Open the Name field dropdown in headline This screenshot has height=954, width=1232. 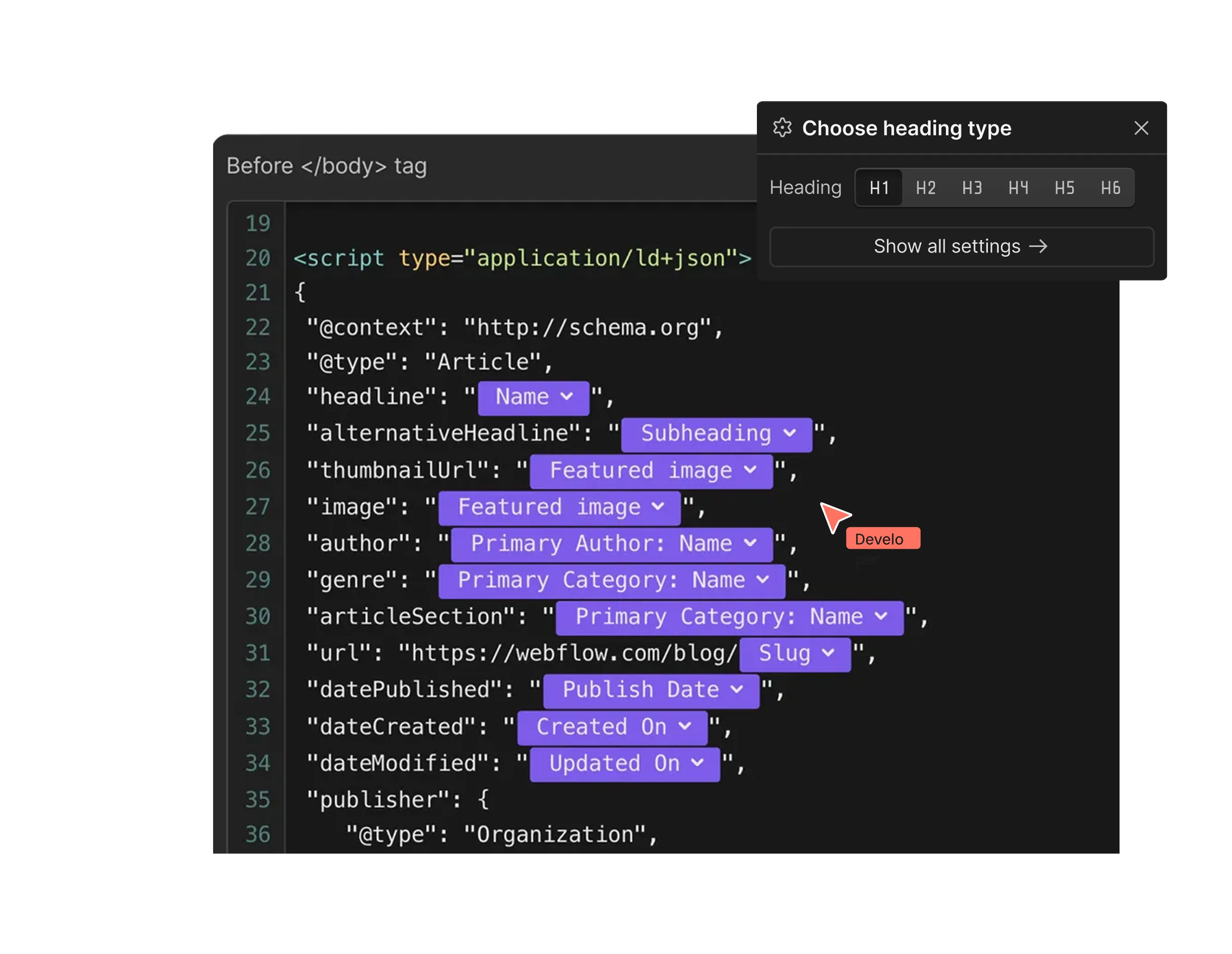[x=533, y=397]
